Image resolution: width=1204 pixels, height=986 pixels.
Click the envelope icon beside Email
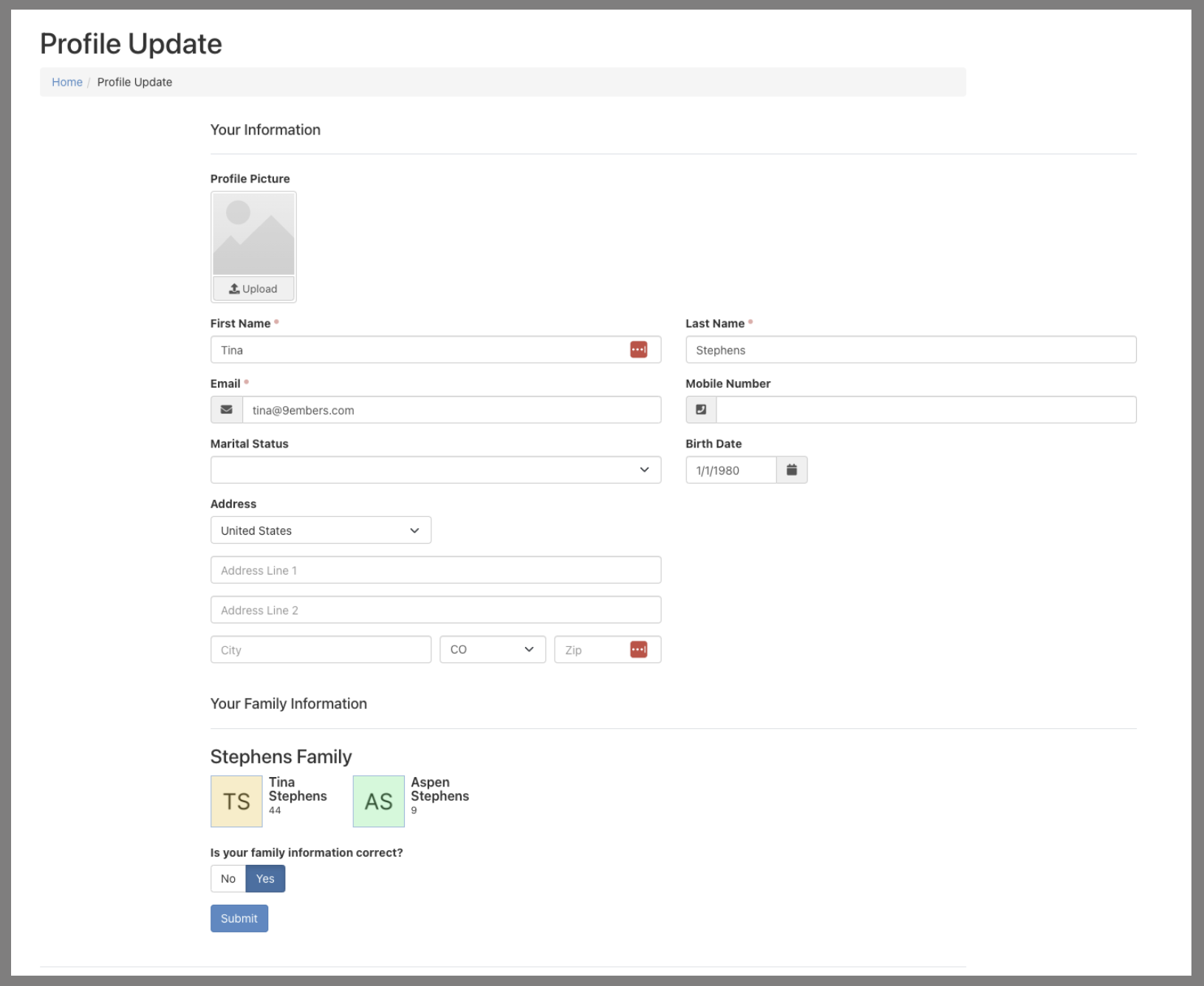click(227, 410)
